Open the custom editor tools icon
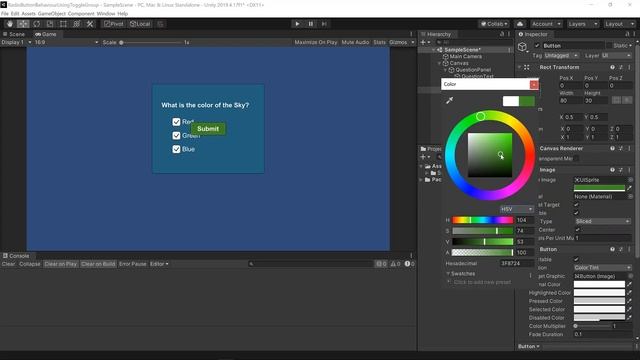The image size is (640, 360). [90, 24]
